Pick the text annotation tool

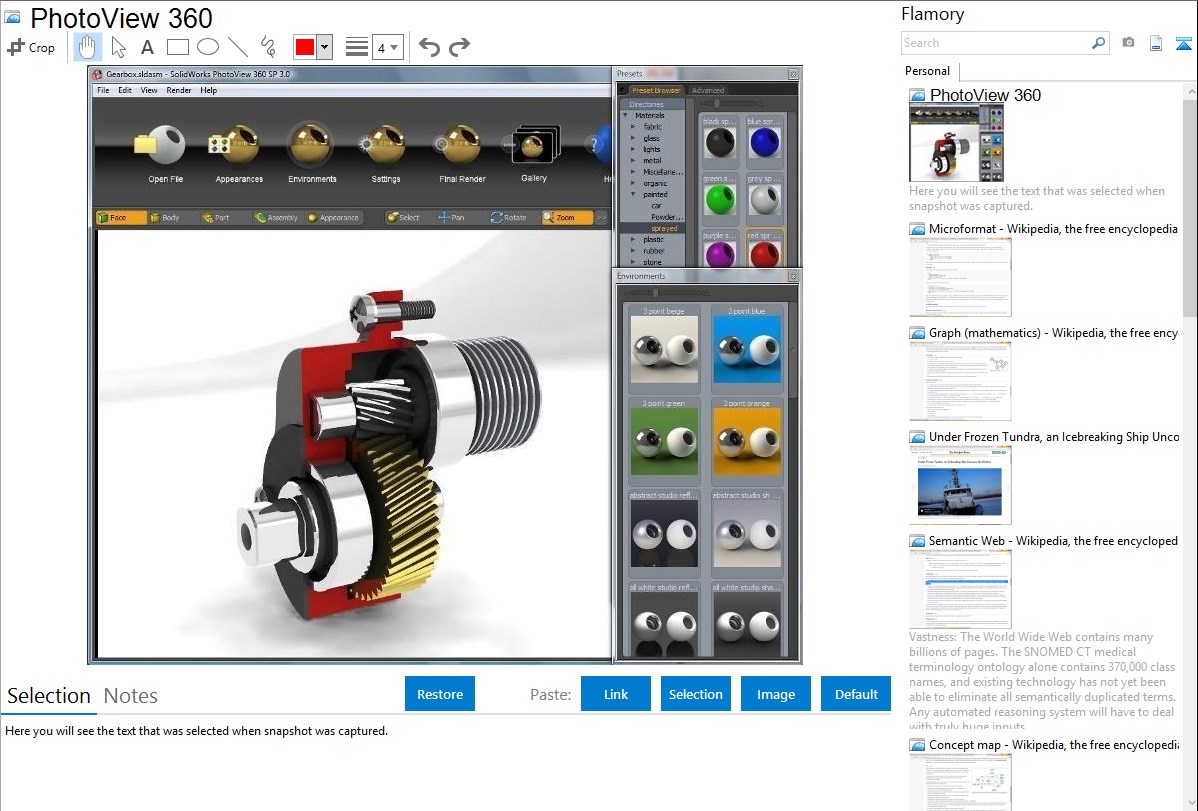(x=147, y=47)
